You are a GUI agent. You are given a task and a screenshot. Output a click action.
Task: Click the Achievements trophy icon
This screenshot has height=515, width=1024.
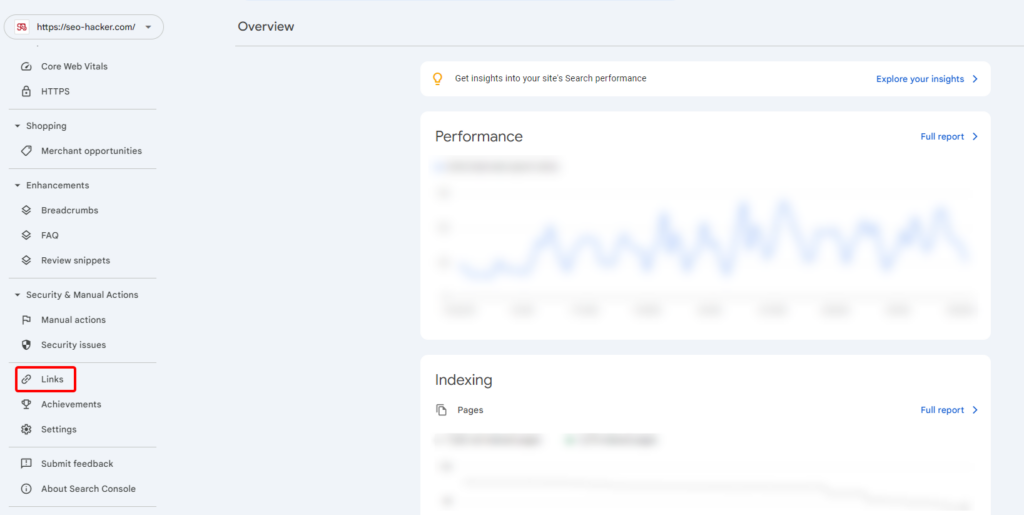tap(26, 405)
